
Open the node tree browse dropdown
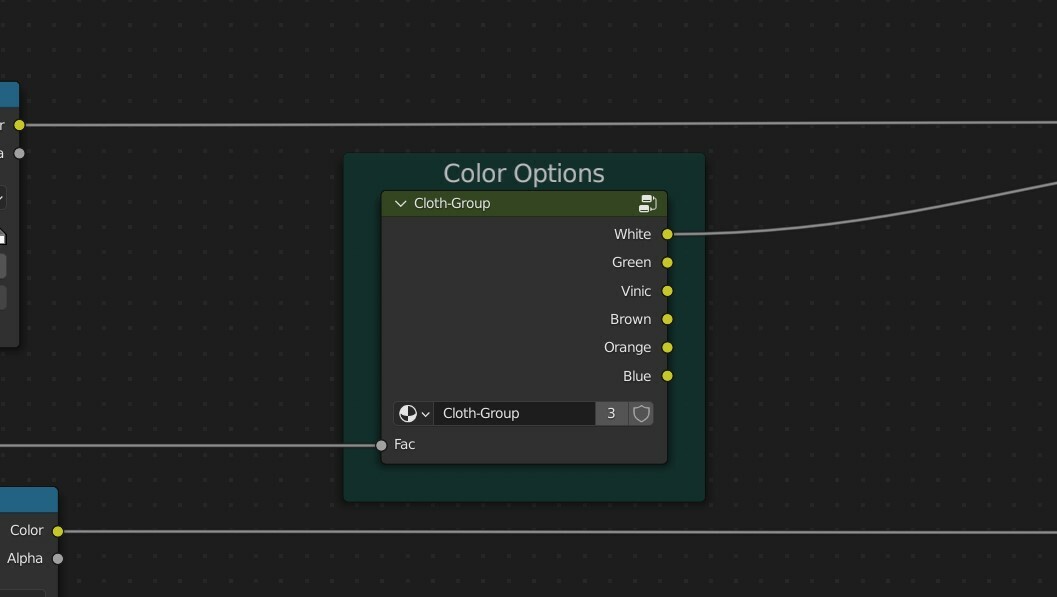pyautogui.click(x=414, y=414)
